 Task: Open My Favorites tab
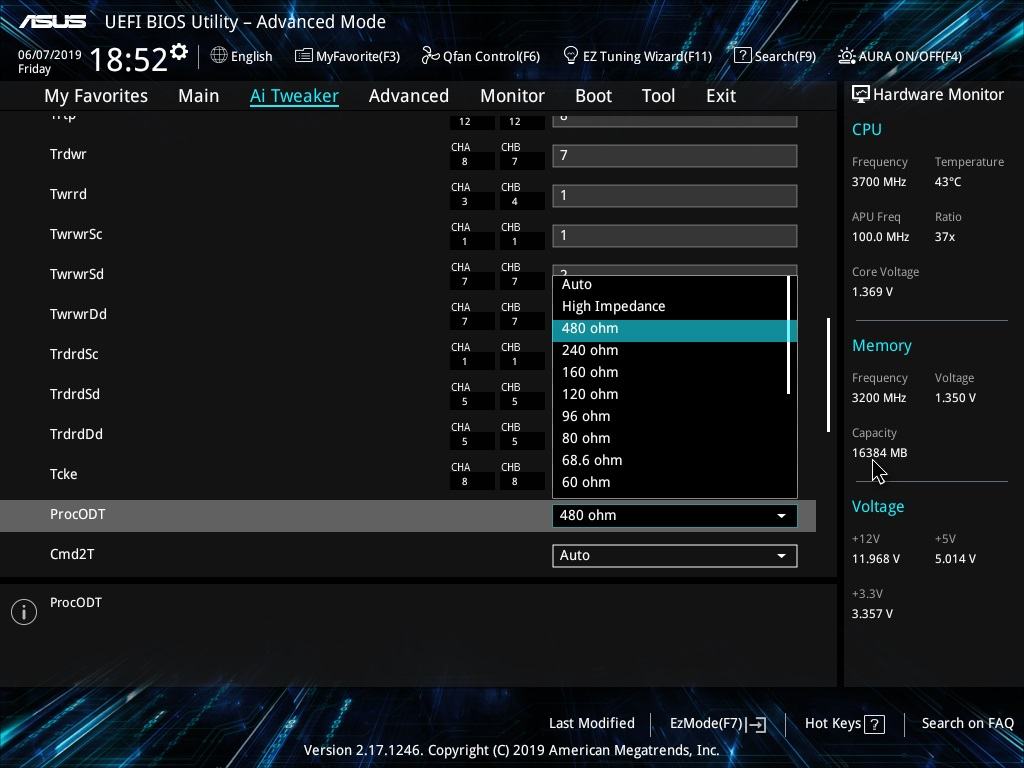[x=96, y=96]
